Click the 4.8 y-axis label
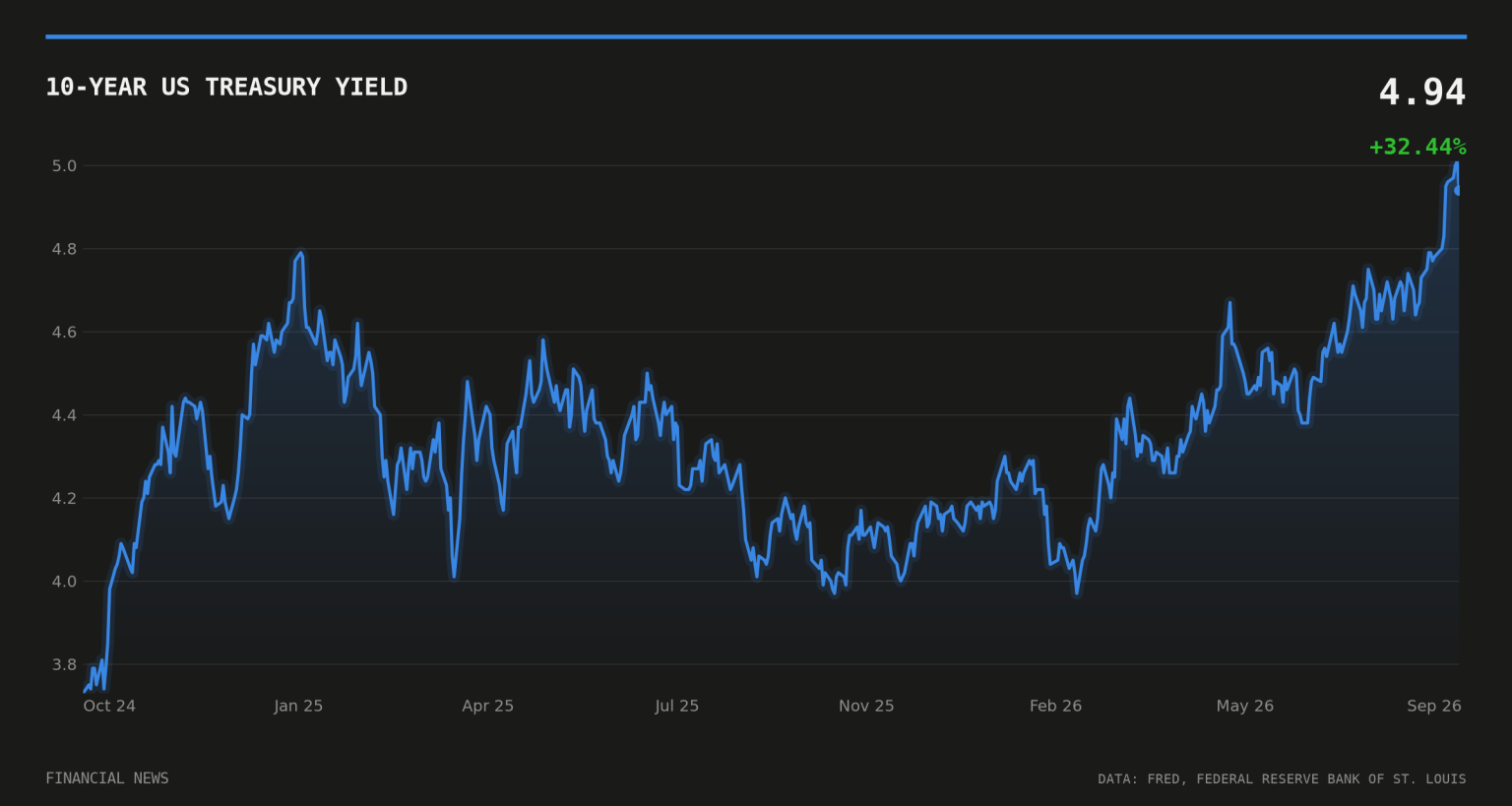This screenshot has width=1512, height=806. point(64,249)
